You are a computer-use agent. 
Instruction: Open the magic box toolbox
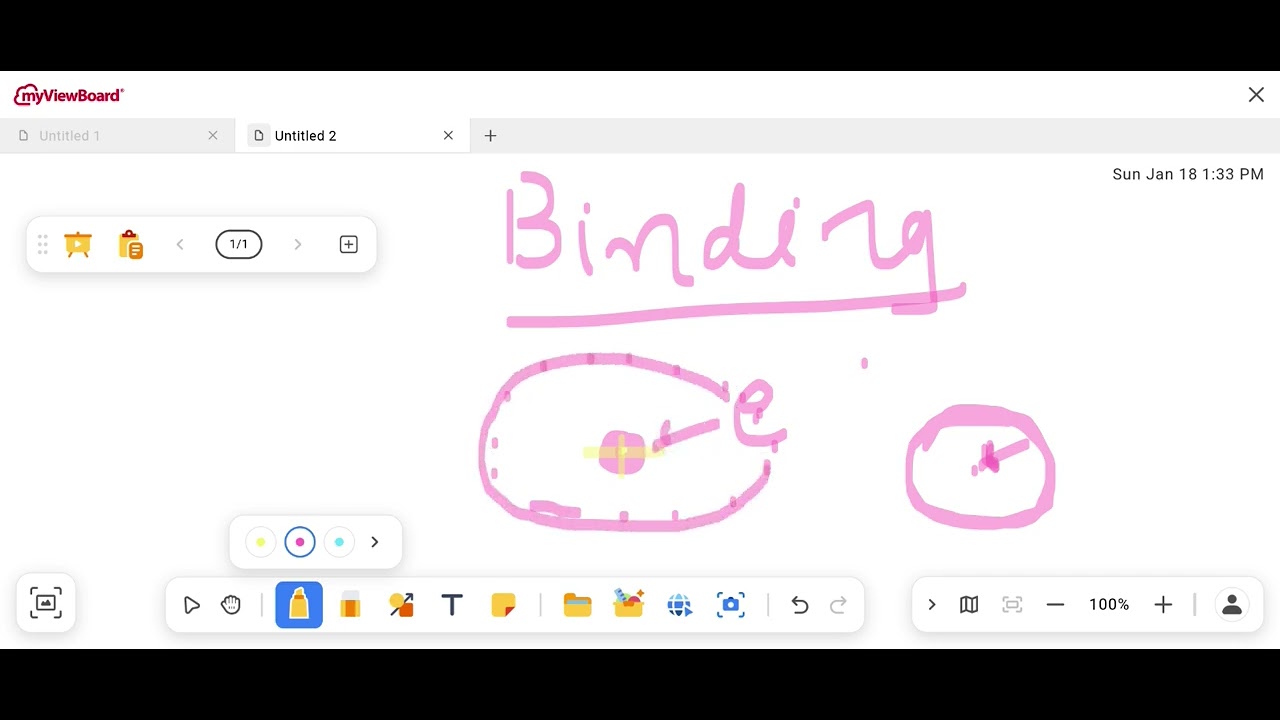pos(629,604)
